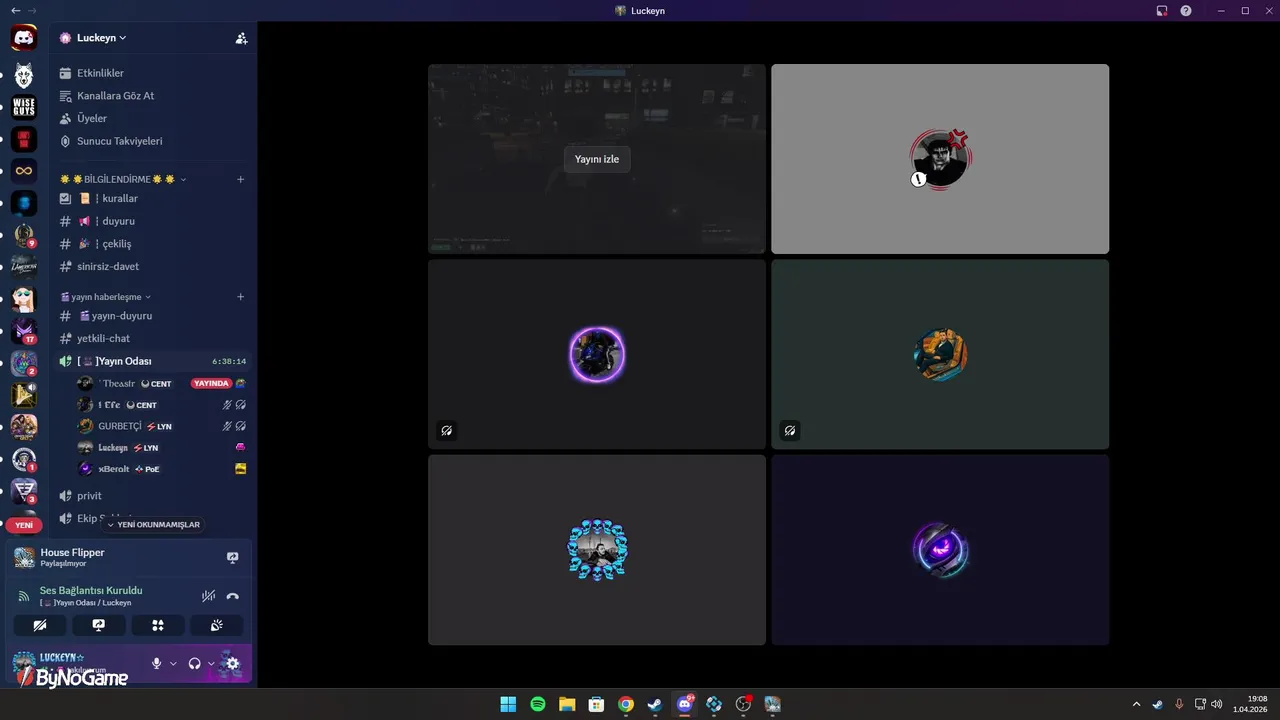Select the Yayın Odası voice channel
Viewport: 1280px width, 720px height.
(153, 361)
